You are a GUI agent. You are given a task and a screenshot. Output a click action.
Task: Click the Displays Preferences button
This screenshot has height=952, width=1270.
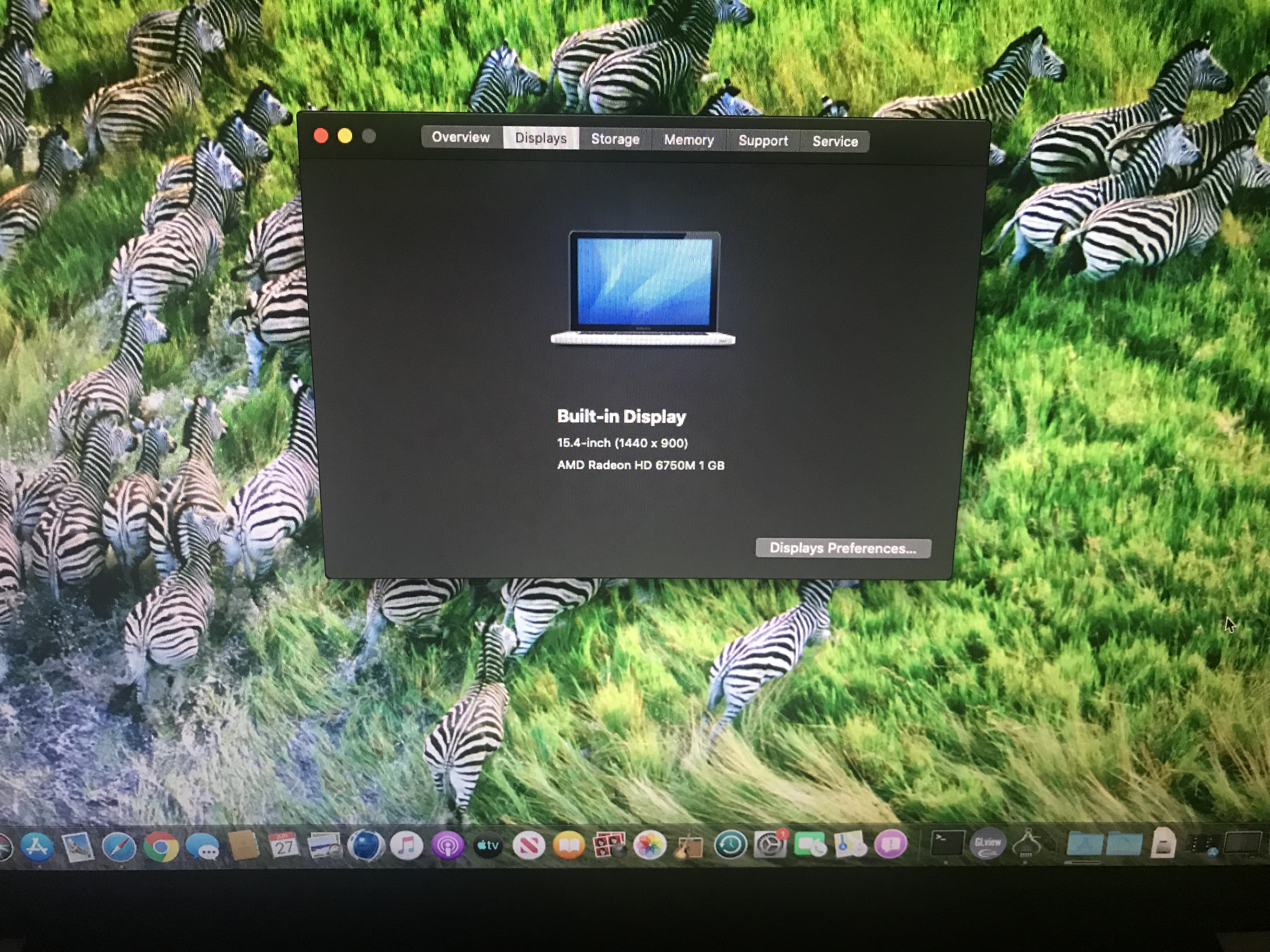click(x=842, y=548)
